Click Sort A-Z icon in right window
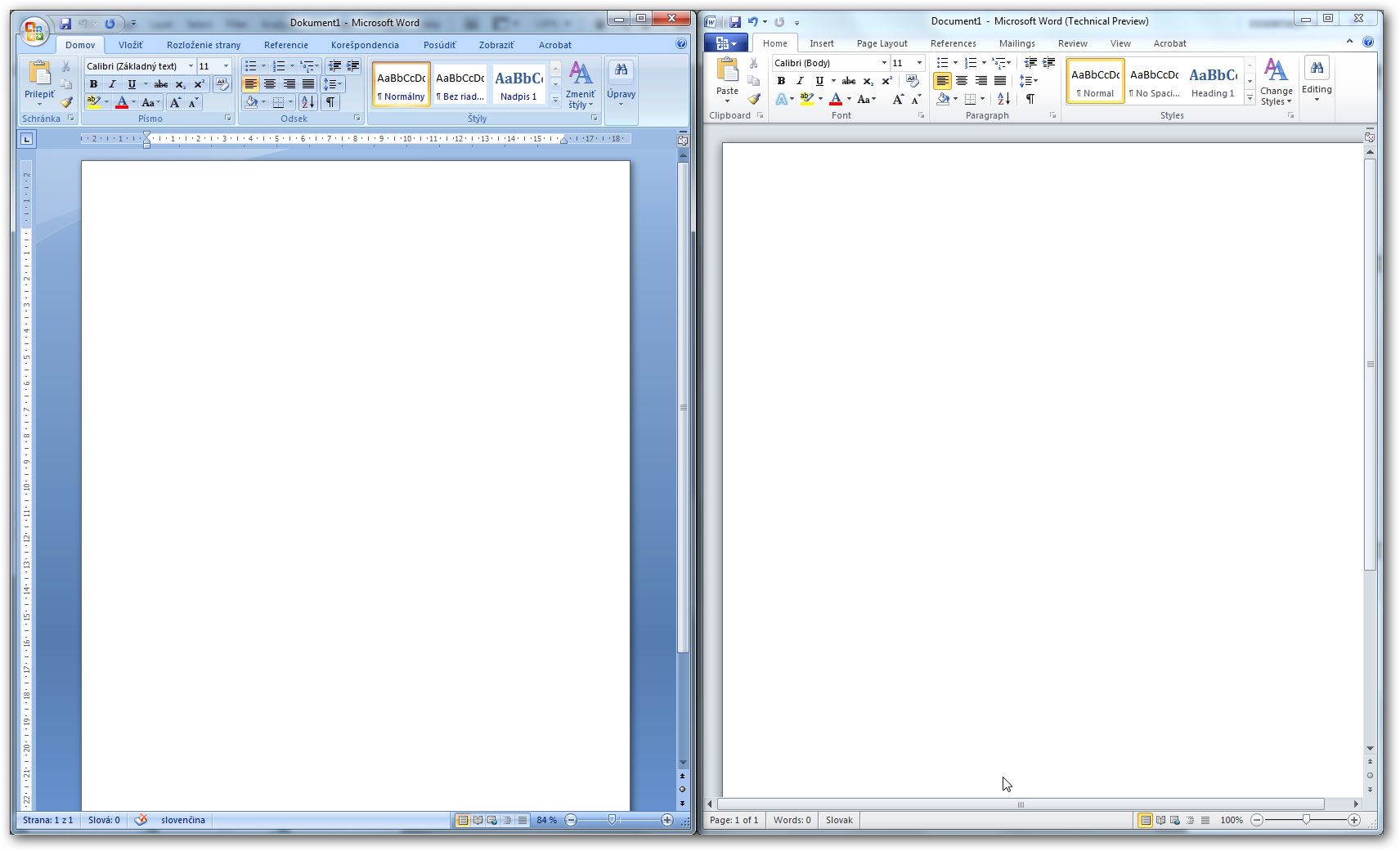The height and width of the screenshot is (851, 1400). point(1003,99)
